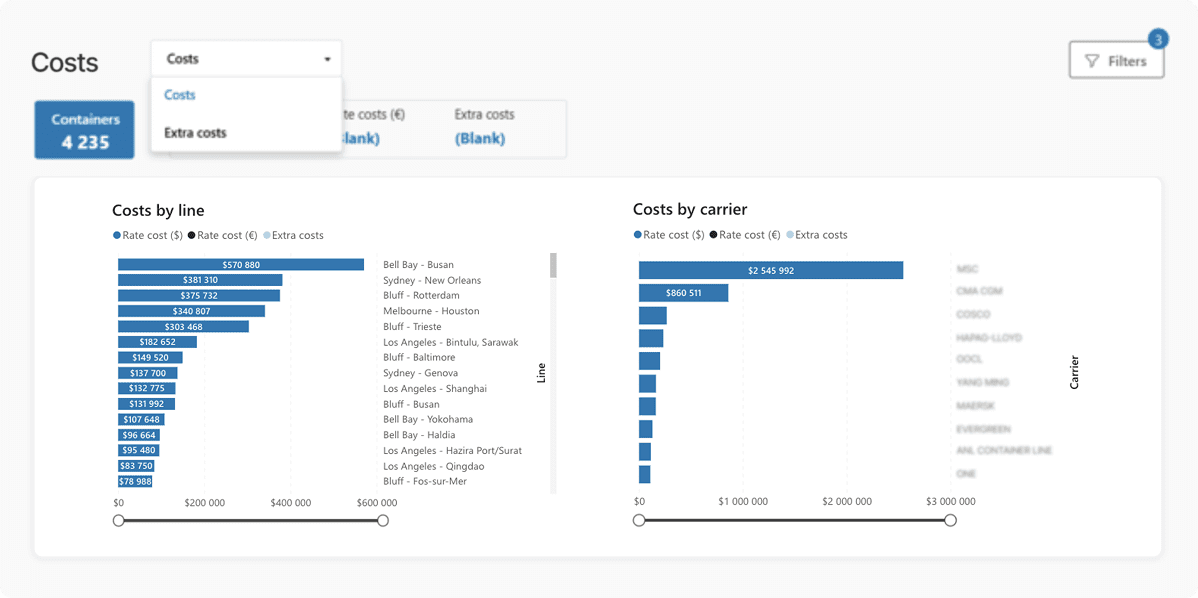
Task: Open the Costs dropdown arrow
Action: point(327,60)
